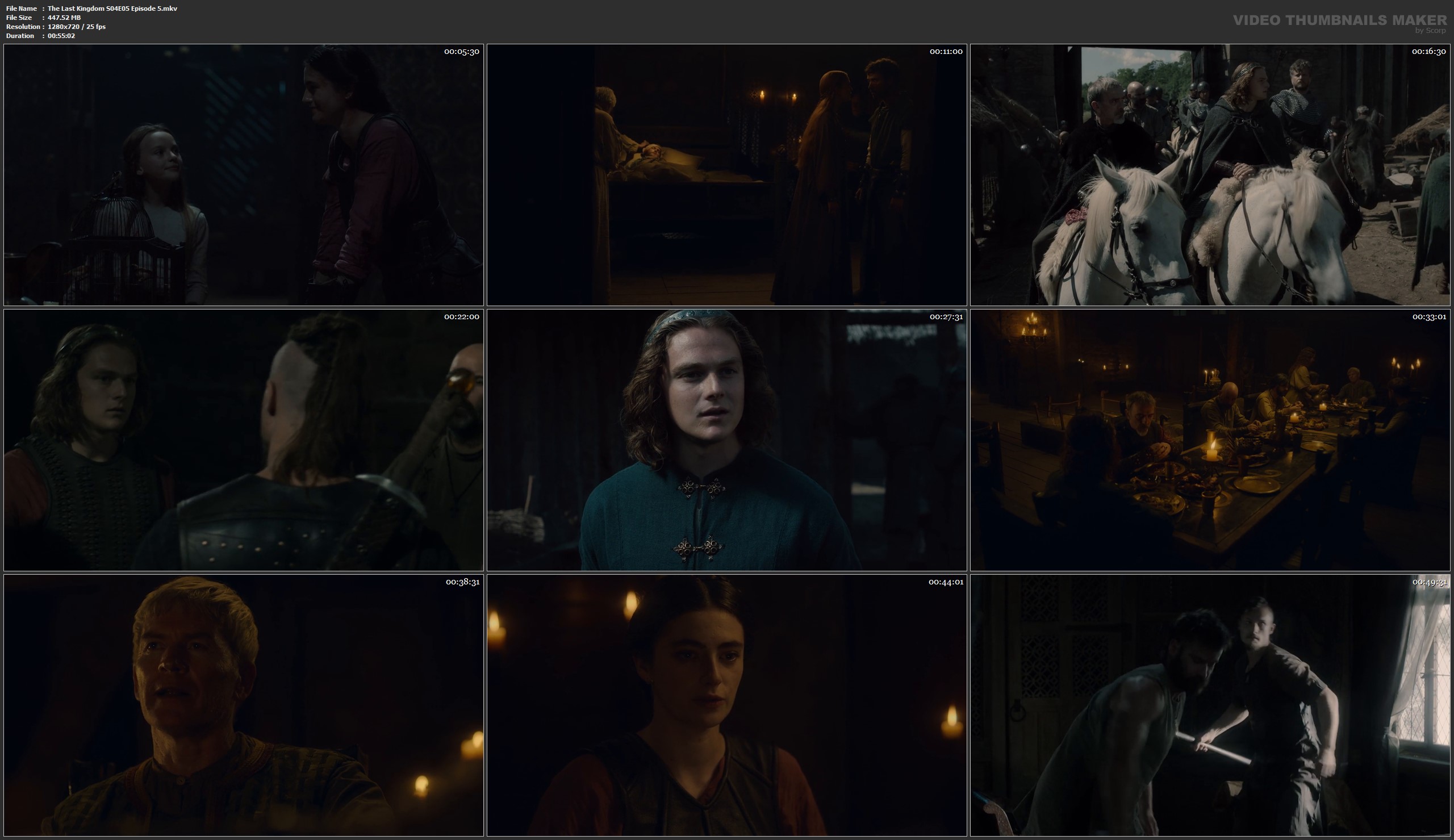Click the 00:22:00 frame with the mohawk warrior
1454x840 pixels.
click(x=244, y=440)
